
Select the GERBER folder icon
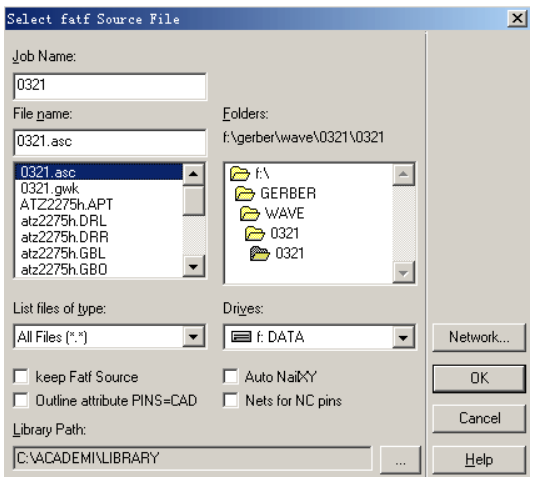point(245,193)
